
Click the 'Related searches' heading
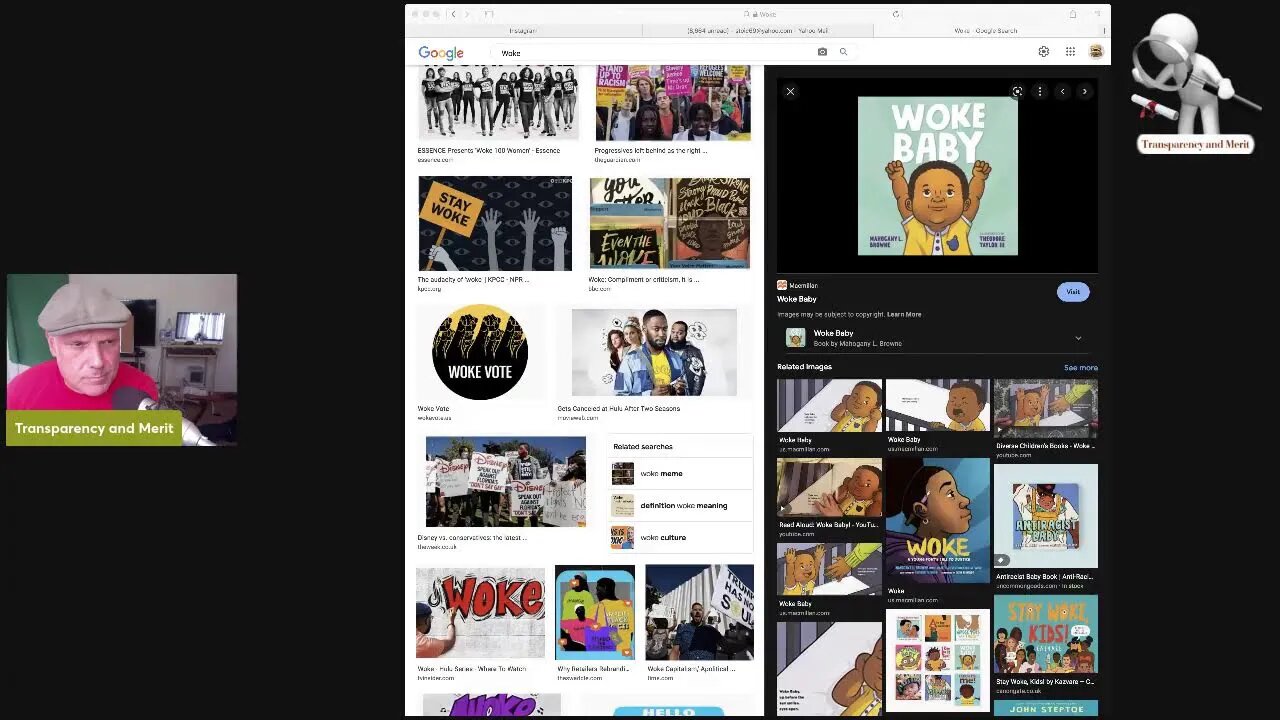(643, 447)
